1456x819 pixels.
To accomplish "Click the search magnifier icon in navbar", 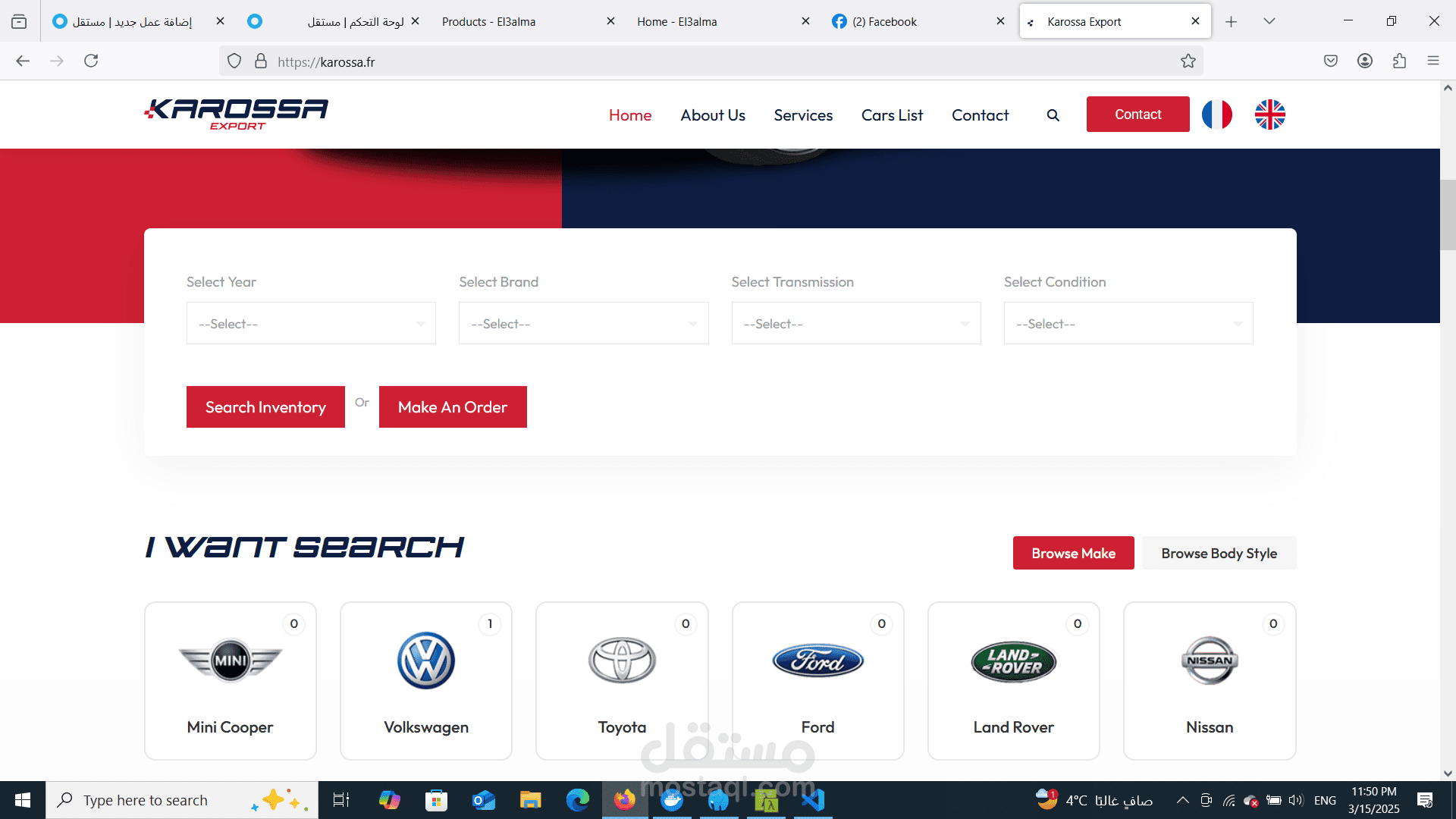I will click(1053, 115).
